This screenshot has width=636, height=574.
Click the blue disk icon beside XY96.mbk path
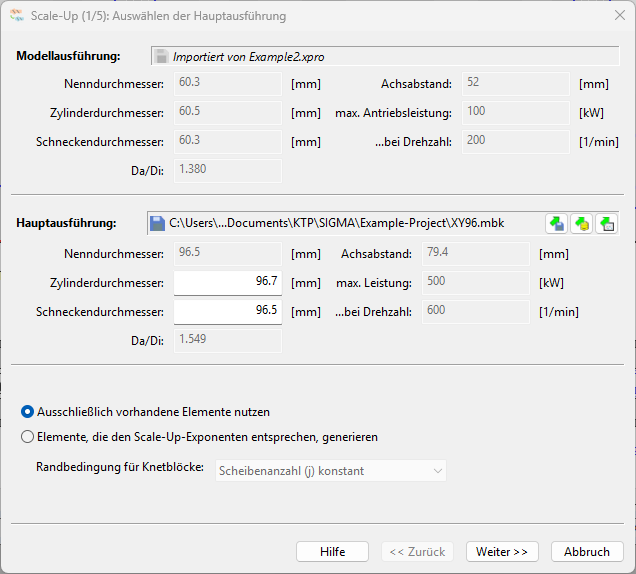[157, 224]
